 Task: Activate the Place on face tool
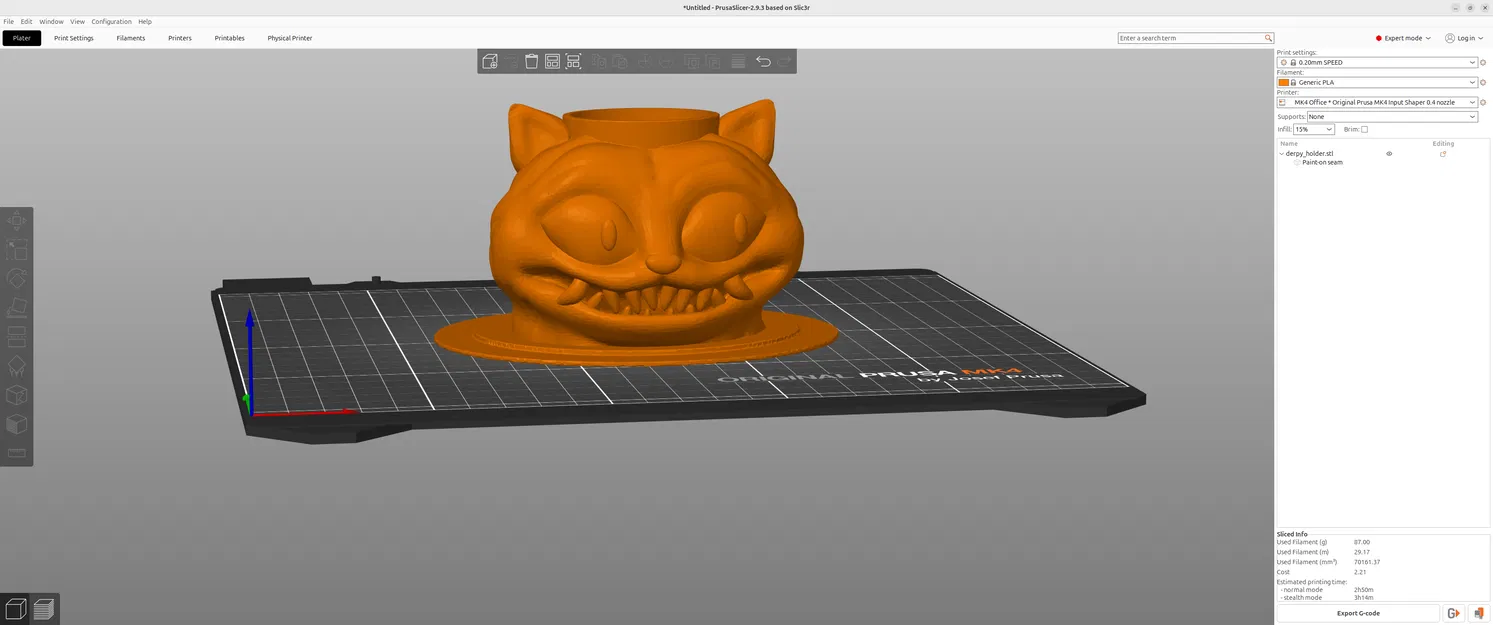16,307
